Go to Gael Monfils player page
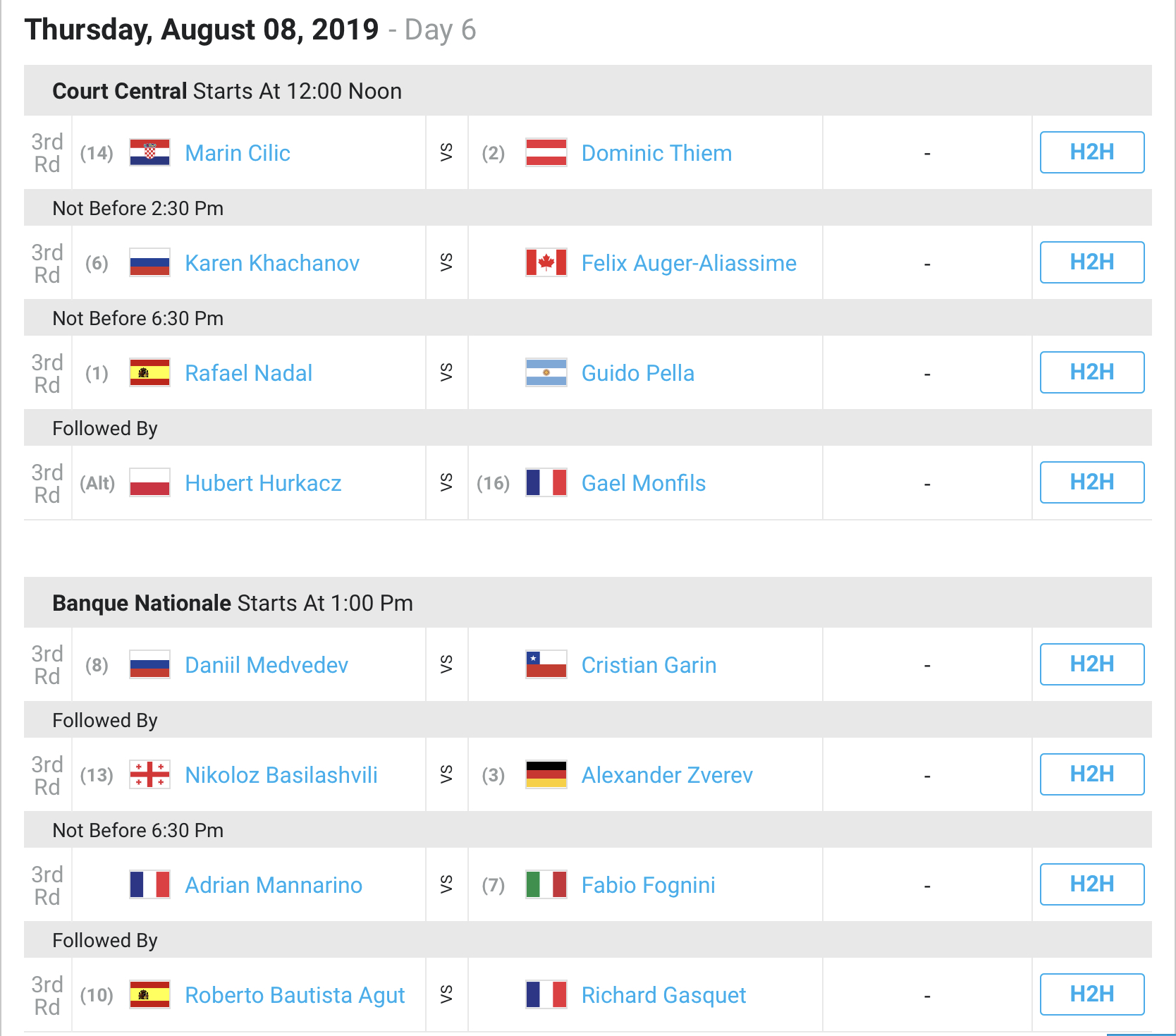The height and width of the screenshot is (1036, 1176). tap(643, 483)
